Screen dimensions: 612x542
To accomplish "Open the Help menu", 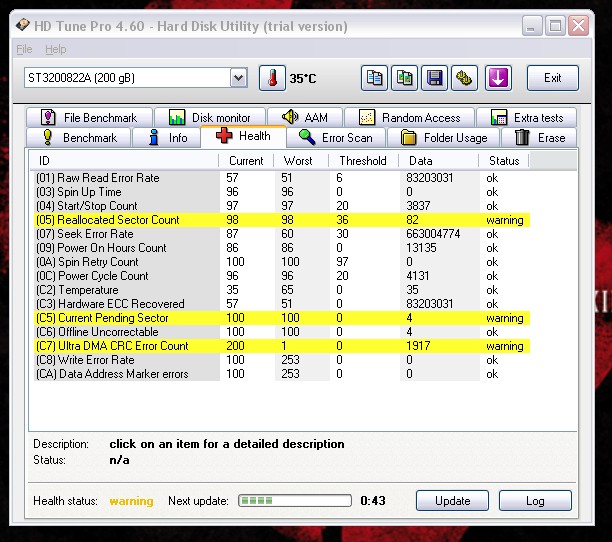I will [56, 49].
